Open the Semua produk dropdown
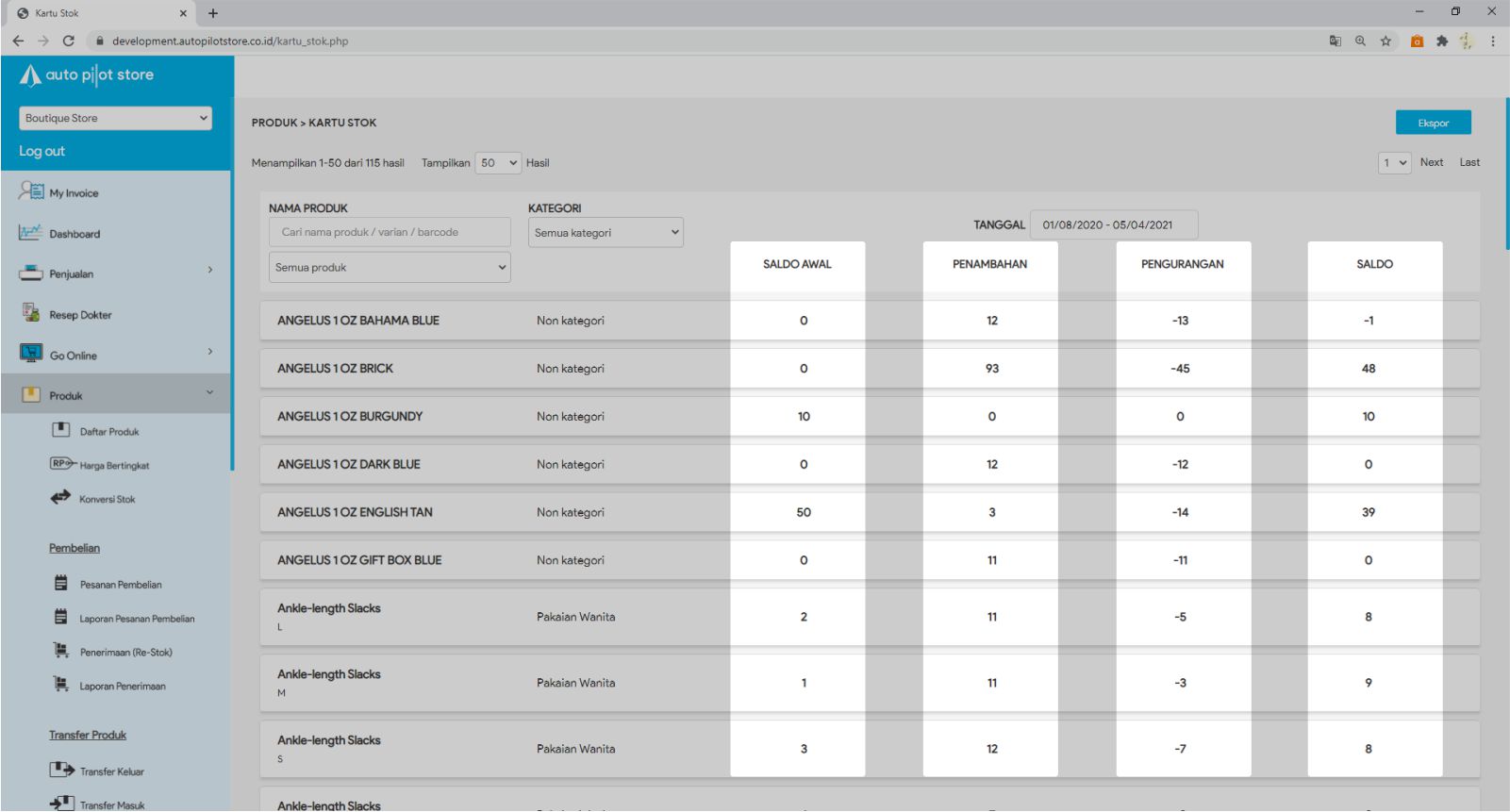The height and width of the screenshot is (812, 1510). point(390,268)
